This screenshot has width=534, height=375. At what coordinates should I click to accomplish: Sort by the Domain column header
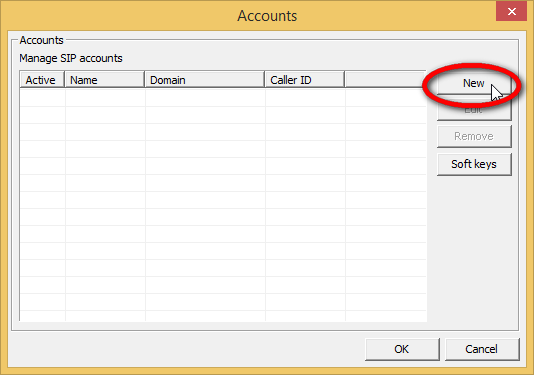[205, 80]
